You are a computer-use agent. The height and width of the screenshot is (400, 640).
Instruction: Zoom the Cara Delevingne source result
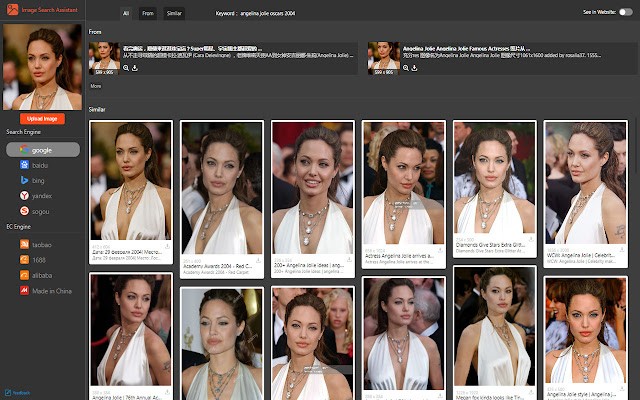coord(126,68)
